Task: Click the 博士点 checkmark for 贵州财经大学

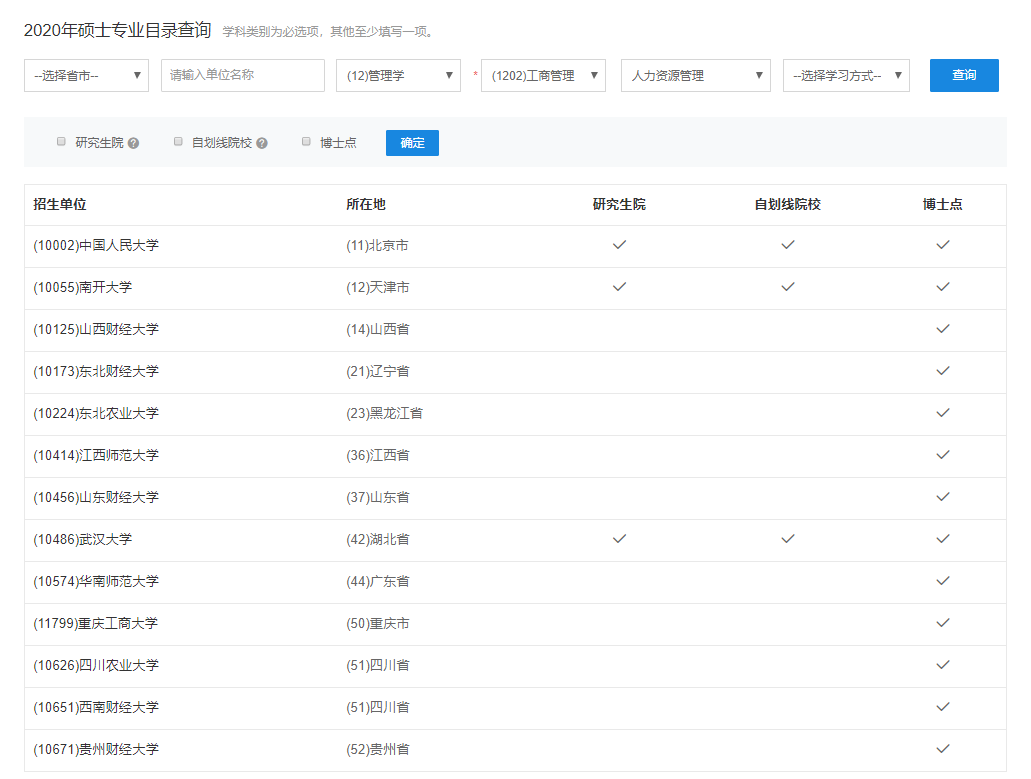Action: pos(942,749)
